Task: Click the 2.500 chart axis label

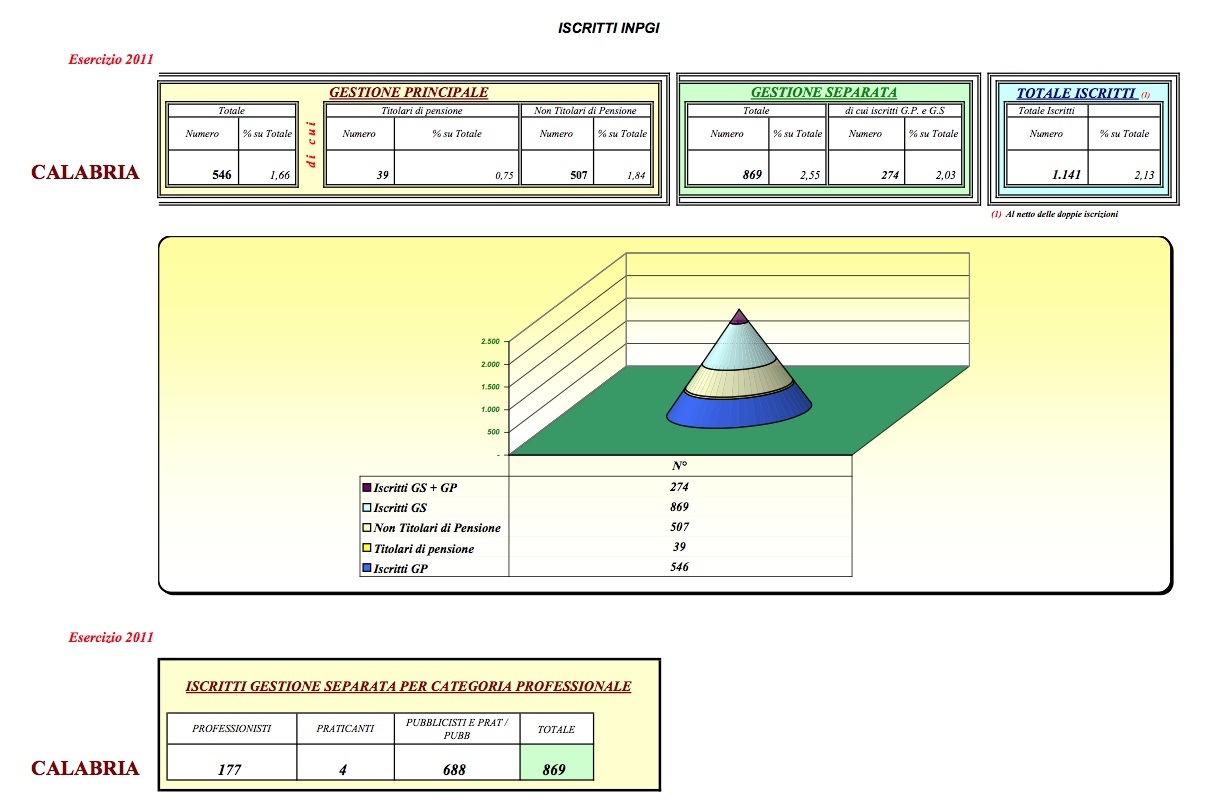Action: (x=490, y=341)
